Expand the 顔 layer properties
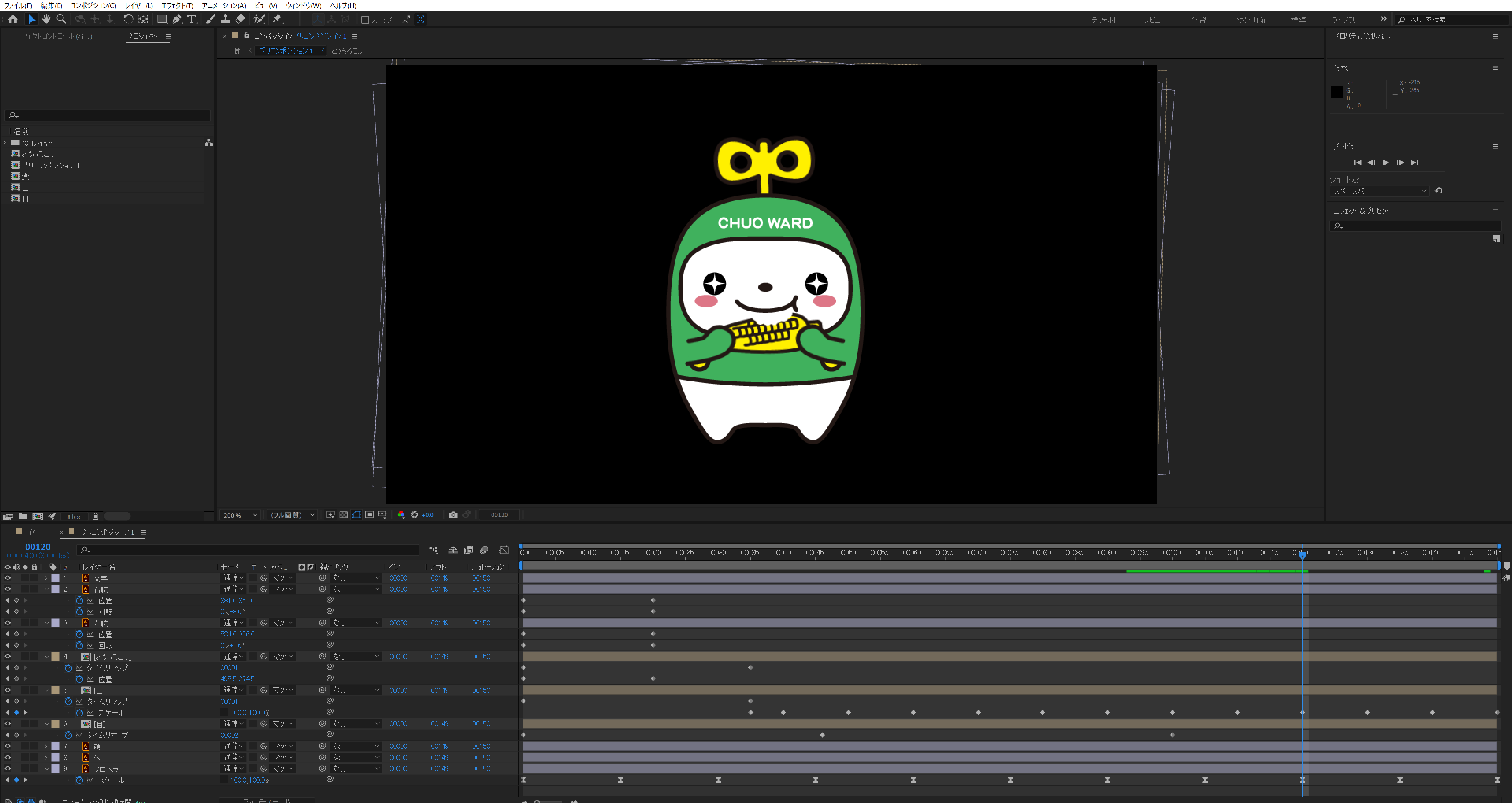Image resolution: width=1512 pixels, height=803 pixels. pos(46,746)
